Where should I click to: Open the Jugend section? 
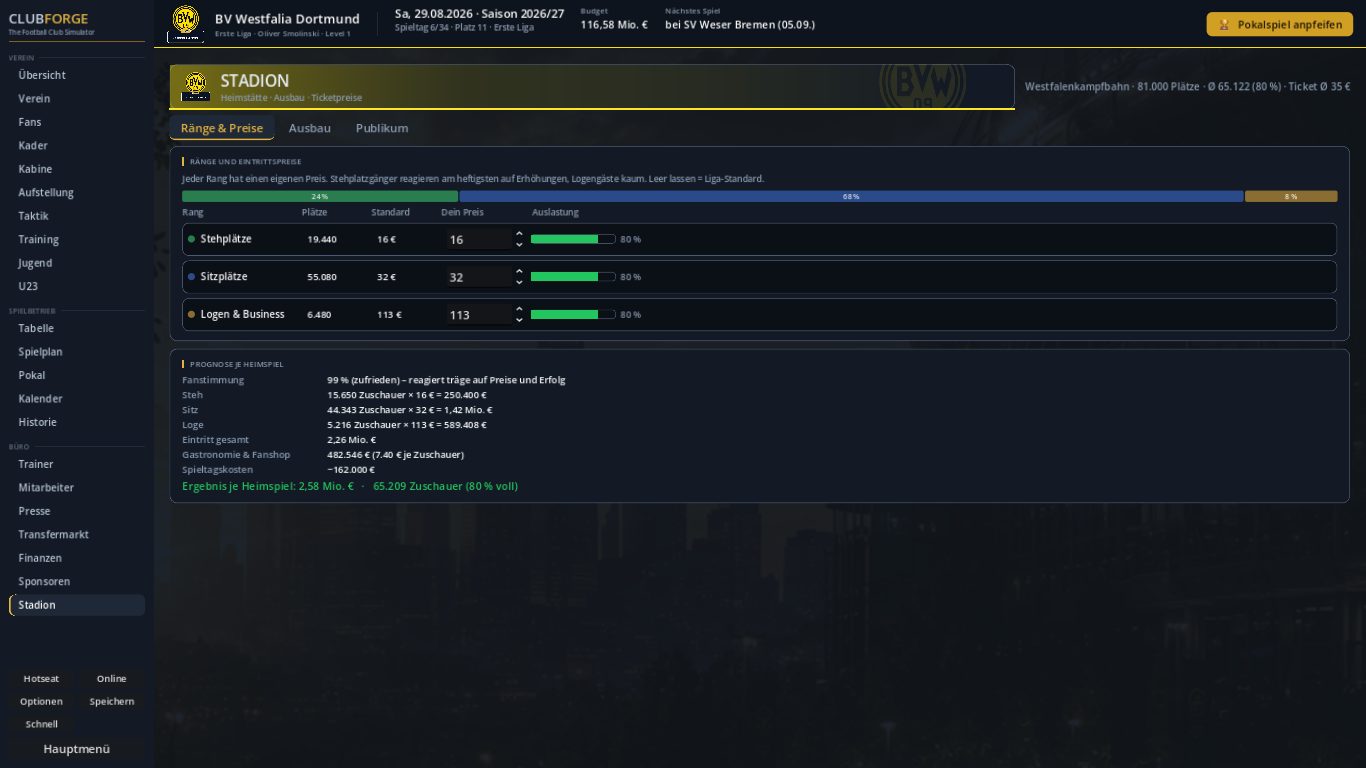(x=77, y=263)
